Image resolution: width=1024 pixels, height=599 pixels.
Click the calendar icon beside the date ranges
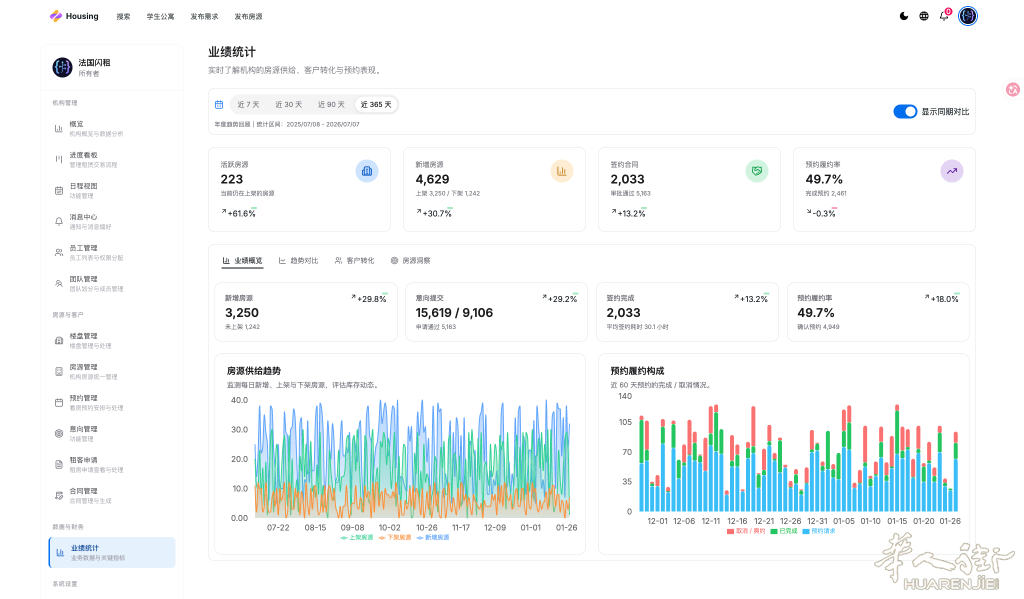[x=219, y=105]
